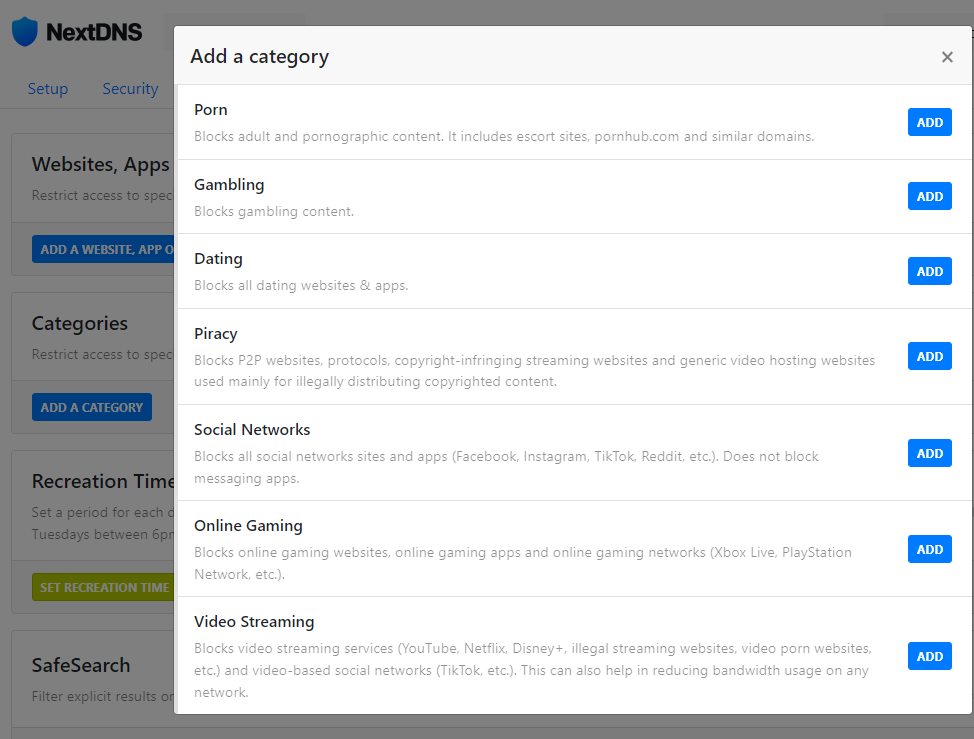
Task: Add the Video Streaming category
Action: point(929,656)
